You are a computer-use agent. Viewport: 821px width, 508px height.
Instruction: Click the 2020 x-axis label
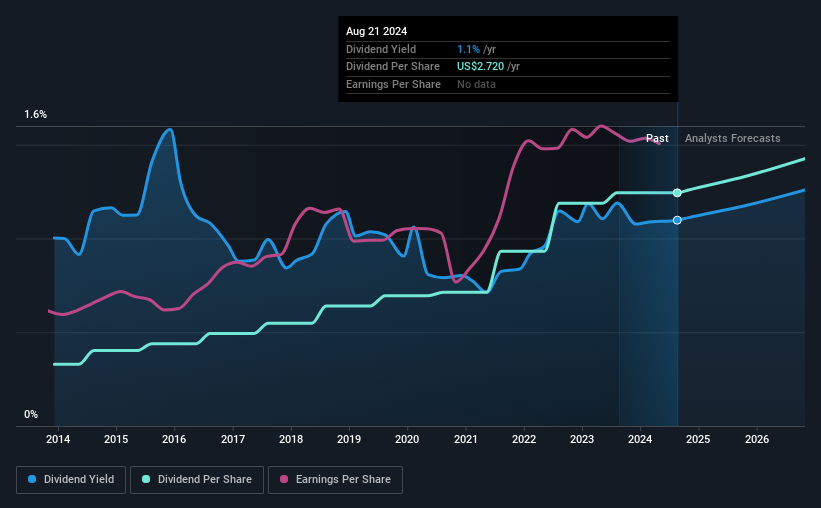(407, 439)
